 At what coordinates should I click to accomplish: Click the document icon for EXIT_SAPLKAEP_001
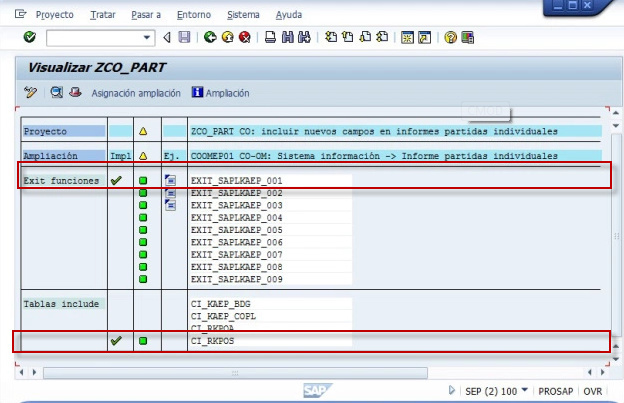click(170, 180)
